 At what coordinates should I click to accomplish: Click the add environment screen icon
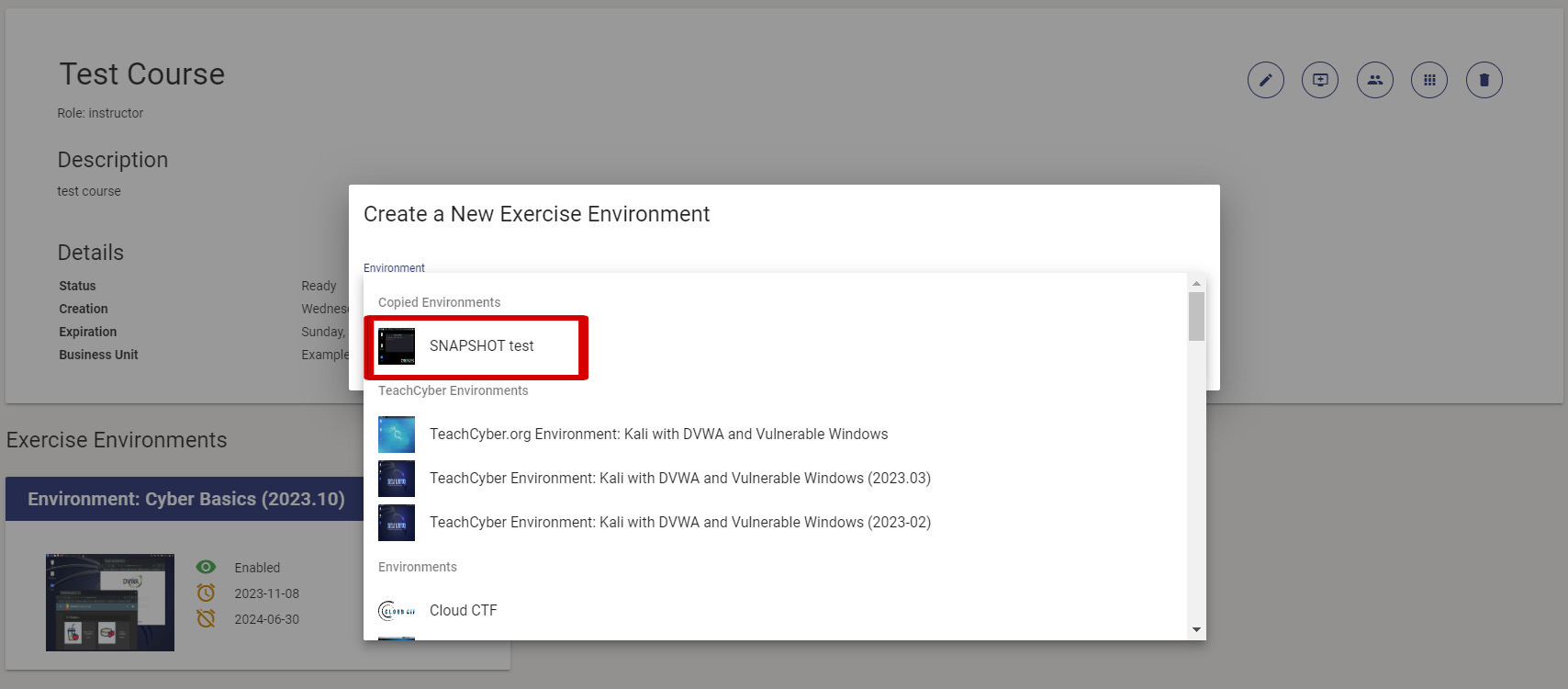(x=1320, y=80)
